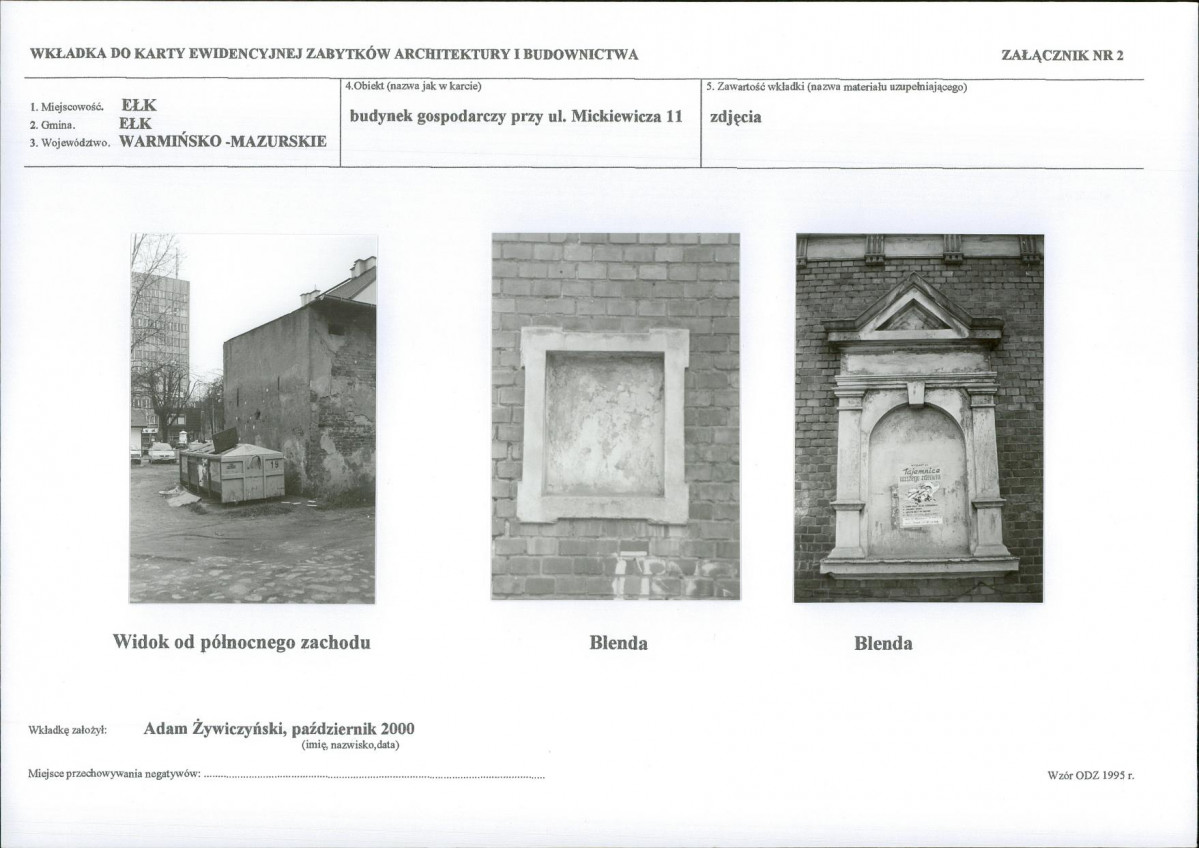The image size is (1199, 848).
Task: Select author 'Adam Żywiczyński, październik 2000'
Action: [279, 728]
